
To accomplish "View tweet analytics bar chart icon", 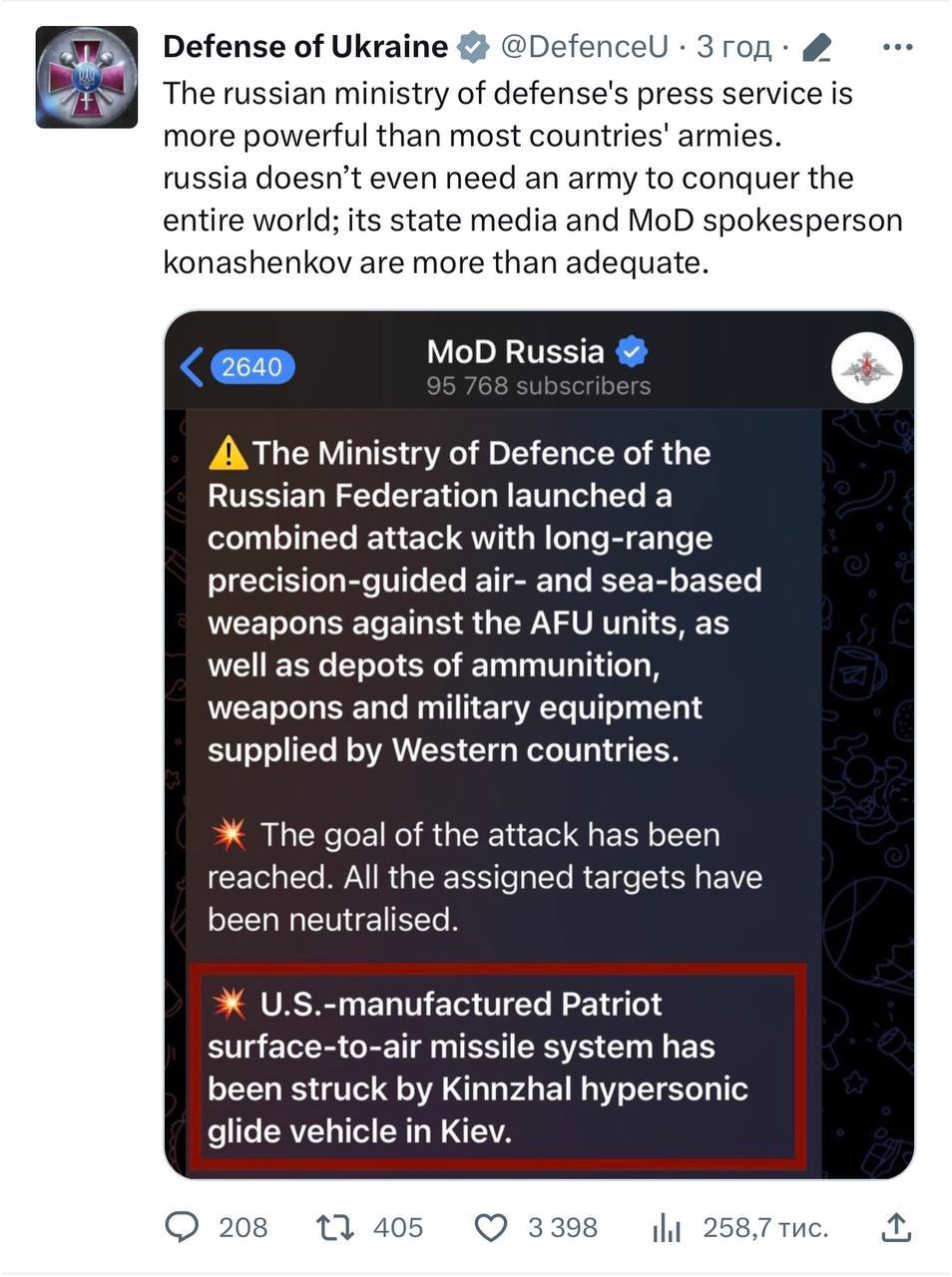I will click(x=666, y=1228).
